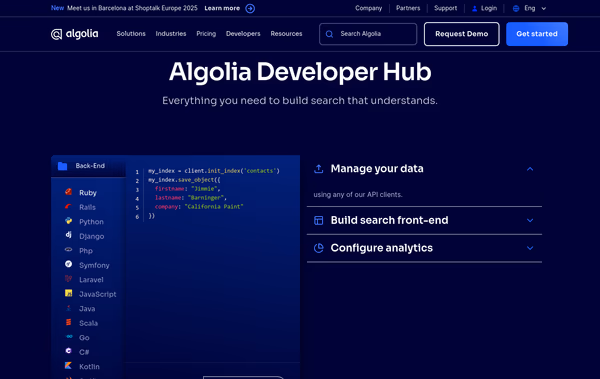The image size is (600, 379).
Task: Click the Configure analytics heading
Action: pyautogui.click(x=382, y=248)
